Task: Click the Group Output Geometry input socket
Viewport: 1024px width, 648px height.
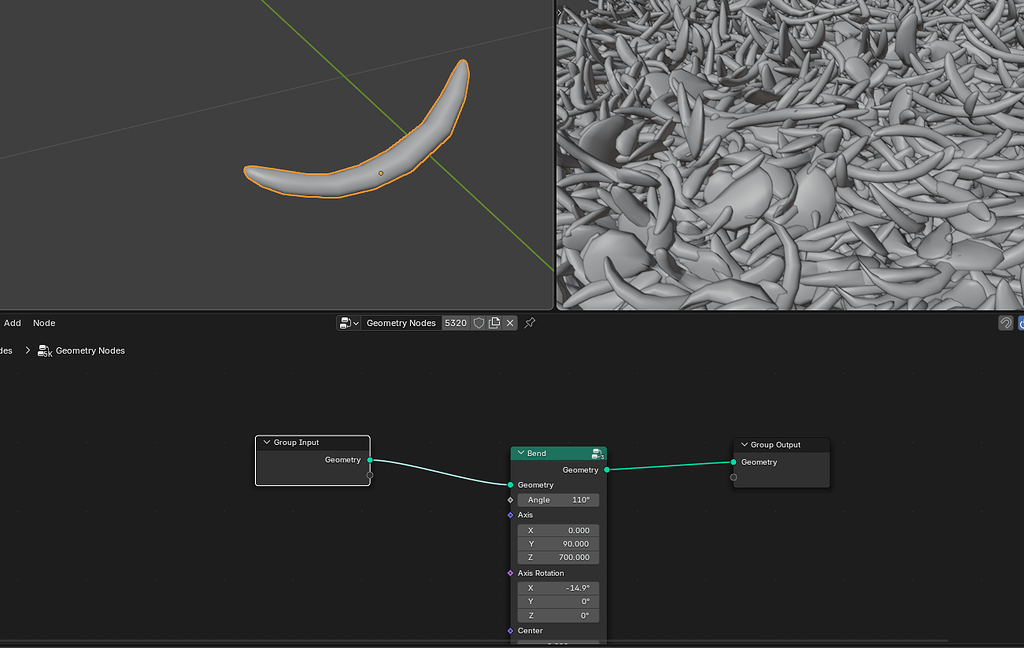Action: pyautogui.click(x=733, y=462)
